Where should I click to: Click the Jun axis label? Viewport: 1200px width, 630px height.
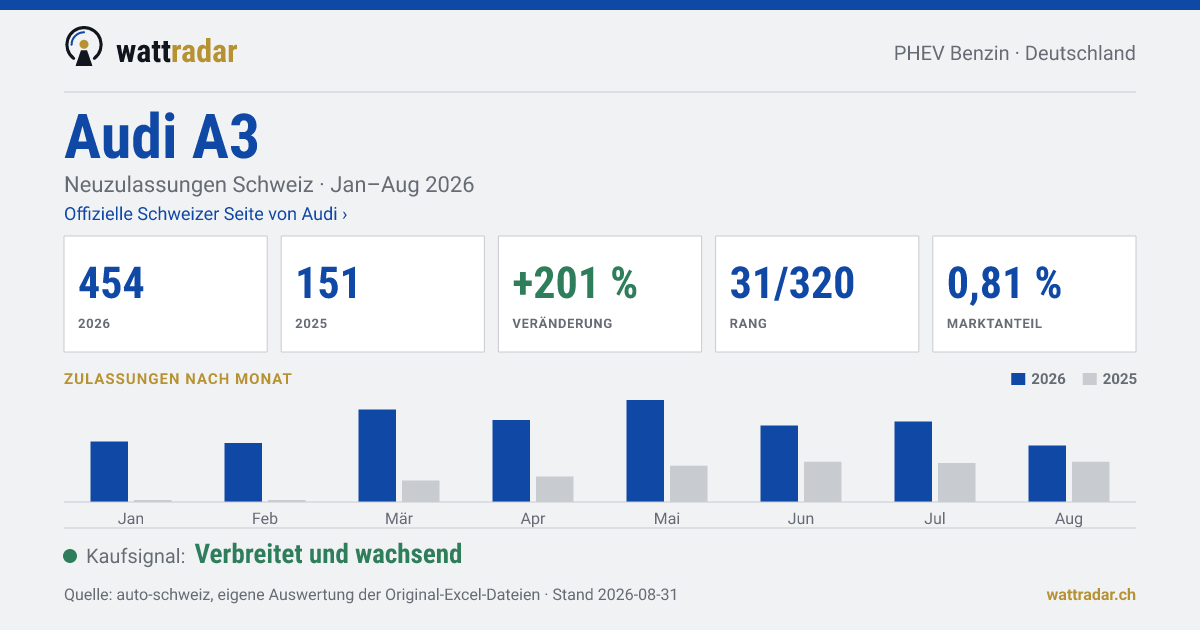click(801, 519)
